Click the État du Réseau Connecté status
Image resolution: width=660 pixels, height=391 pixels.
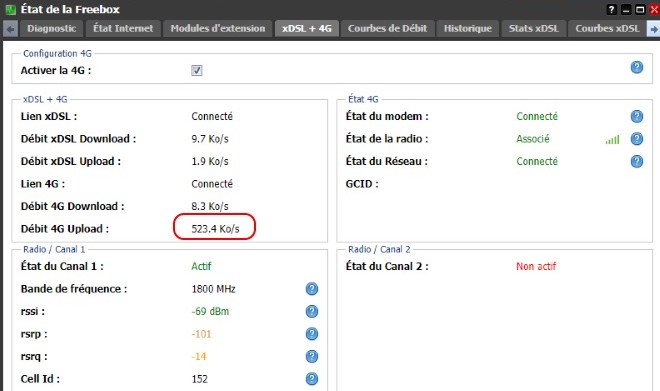(537, 161)
